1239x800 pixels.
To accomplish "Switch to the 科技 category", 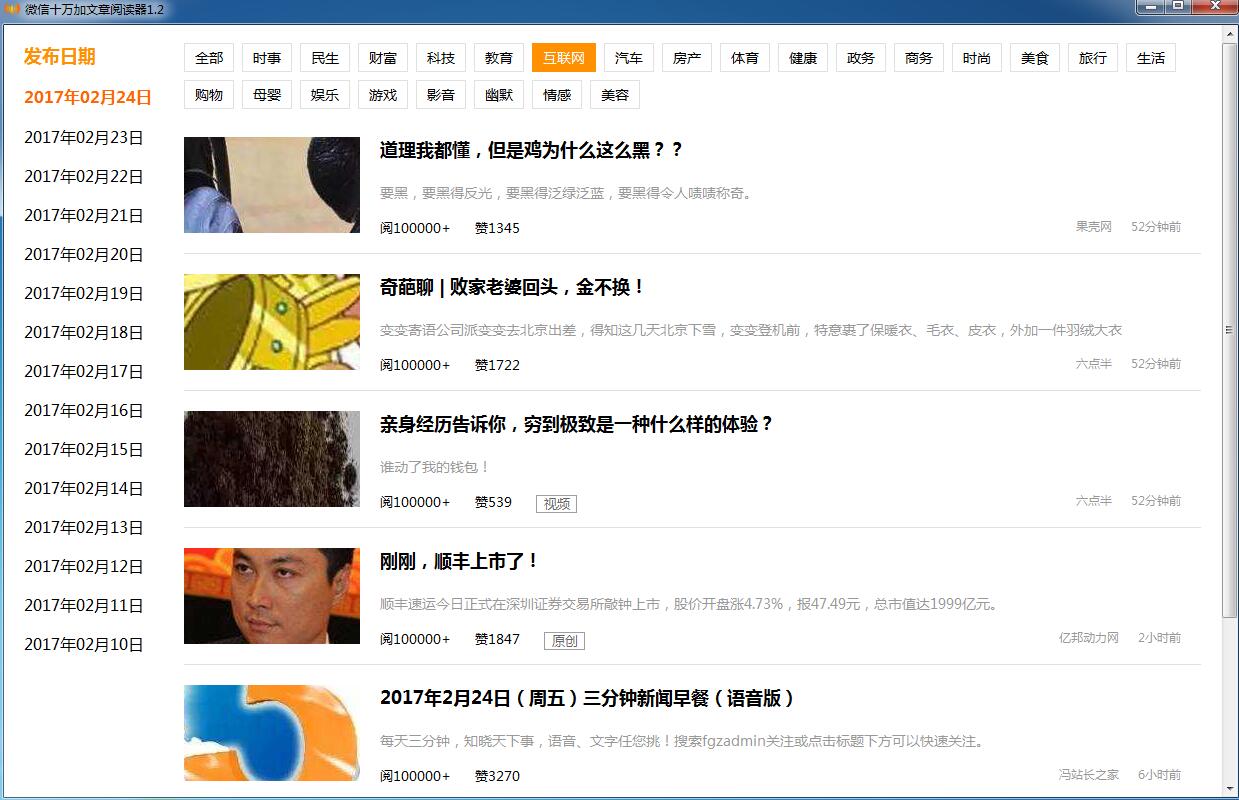I will (x=441, y=58).
